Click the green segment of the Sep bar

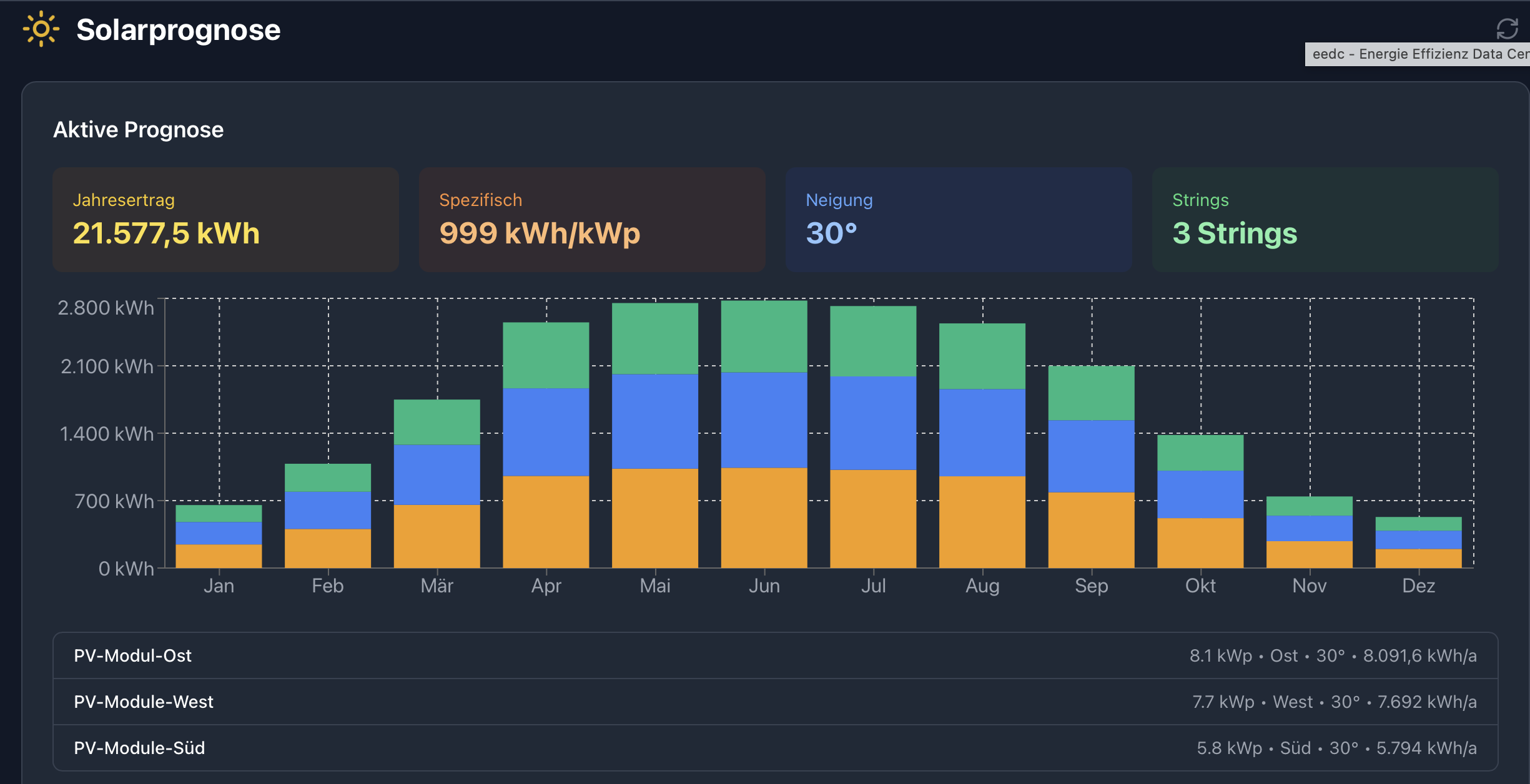[x=1091, y=393]
